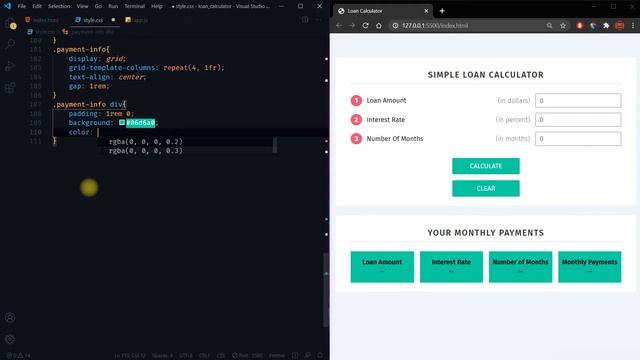
Task: Click the unsaved dot on style.css tab
Action: (113, 20)
